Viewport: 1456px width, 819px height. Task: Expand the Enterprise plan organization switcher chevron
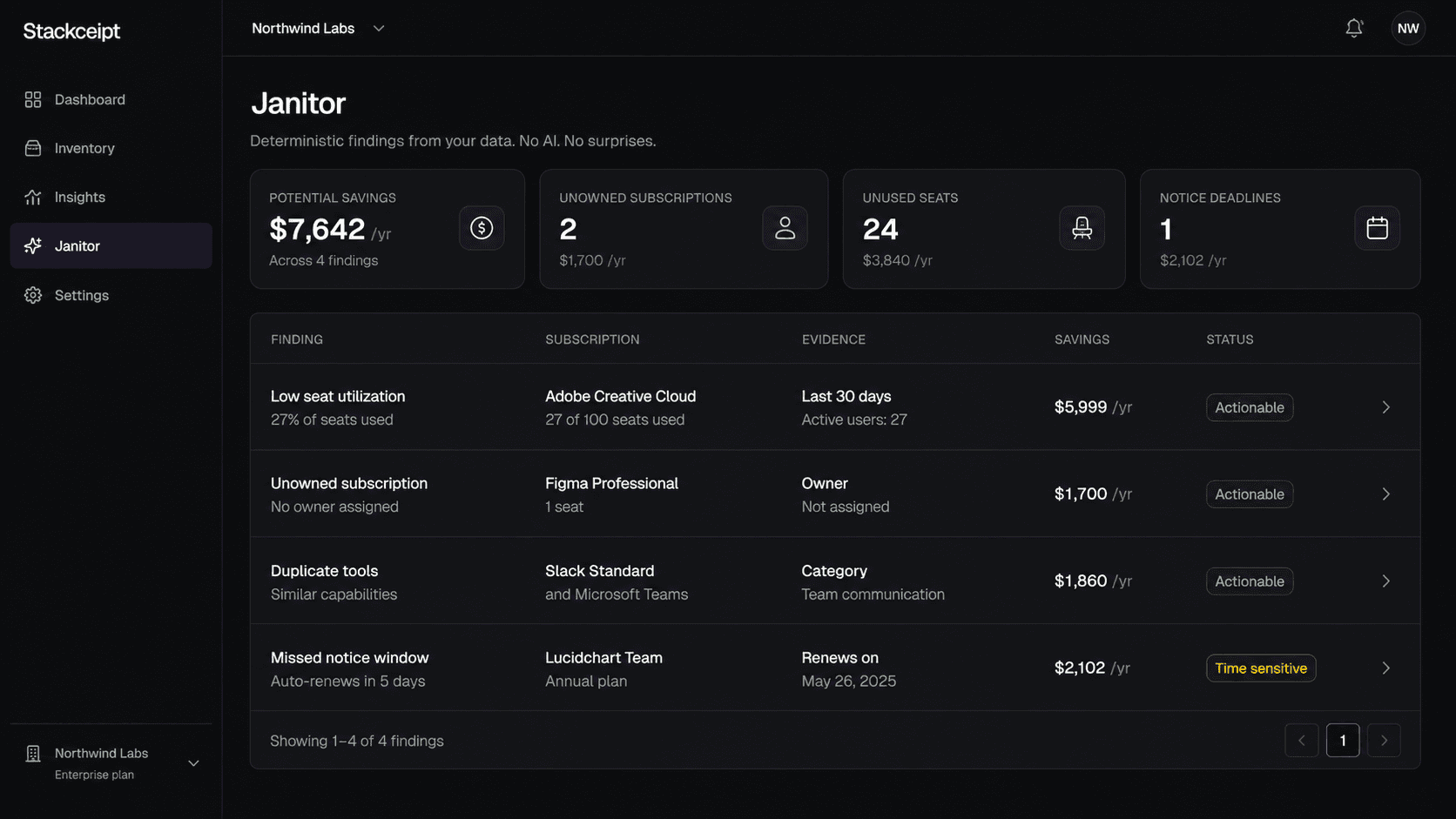(193, 763)
